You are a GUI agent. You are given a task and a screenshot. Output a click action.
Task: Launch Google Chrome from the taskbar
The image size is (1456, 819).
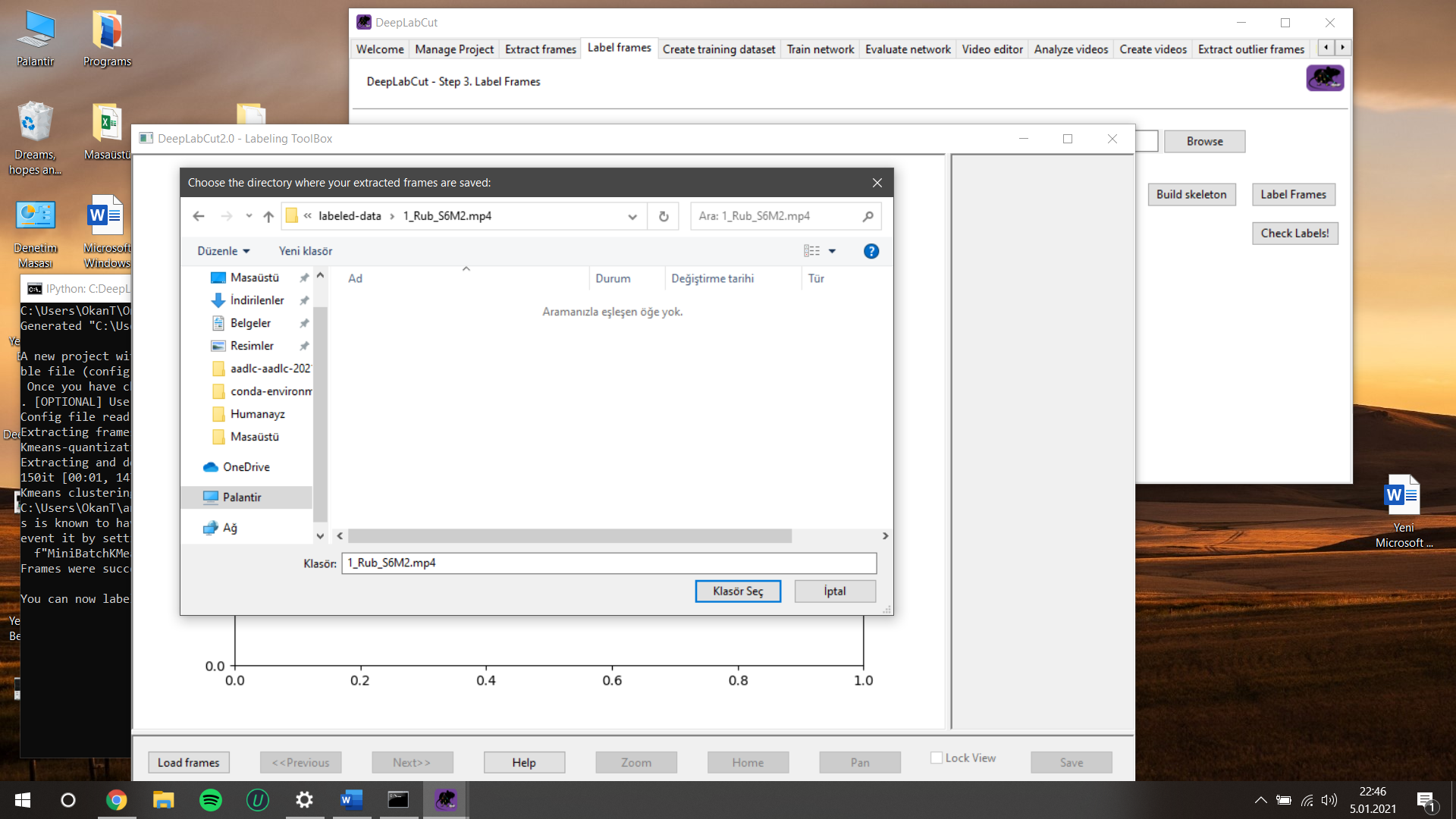(x=117, y=800)
